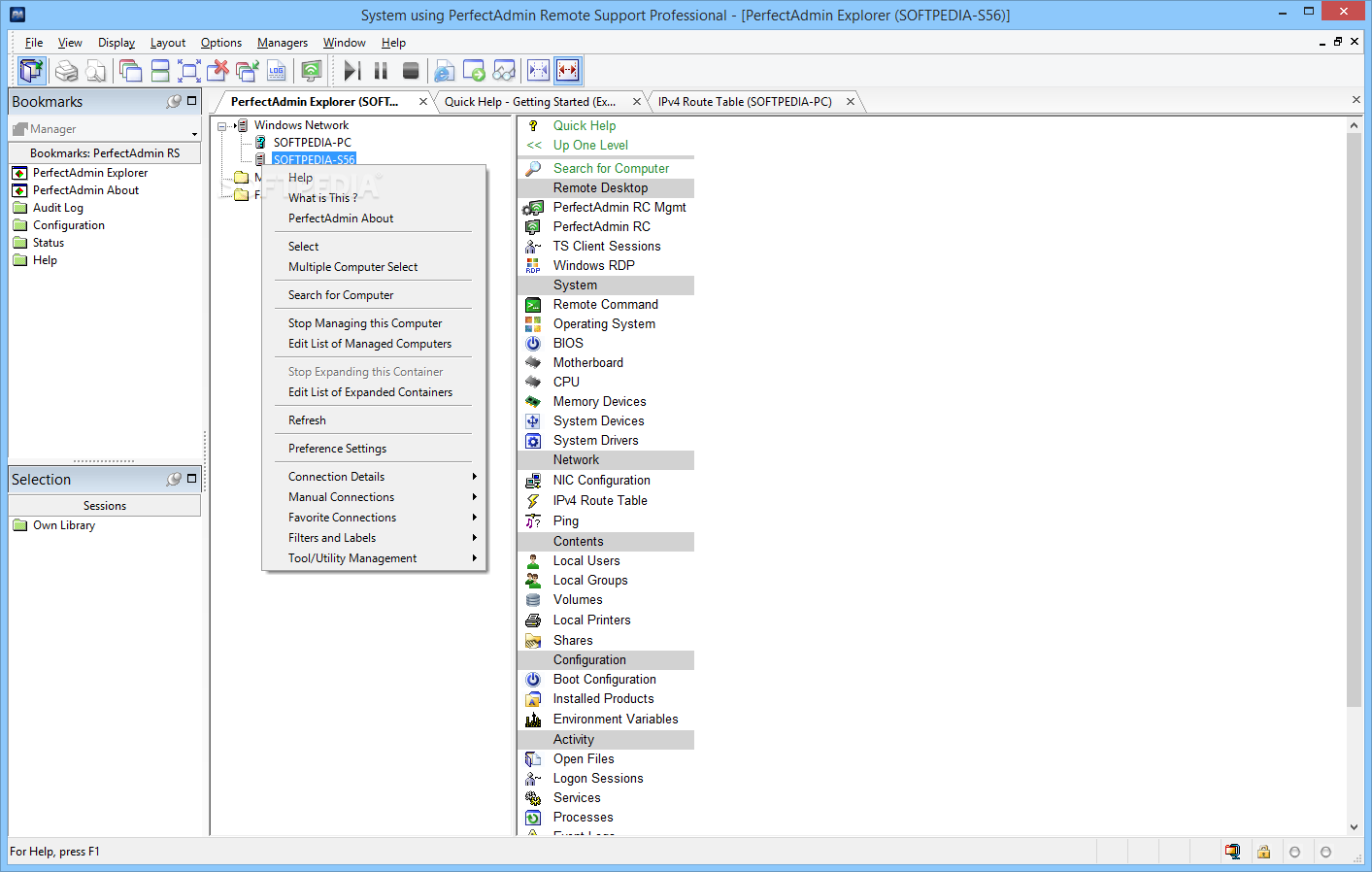Screen dimensions: 1372x872
Task: Open the Audit Log bookmark
Action: click(58, 208)
